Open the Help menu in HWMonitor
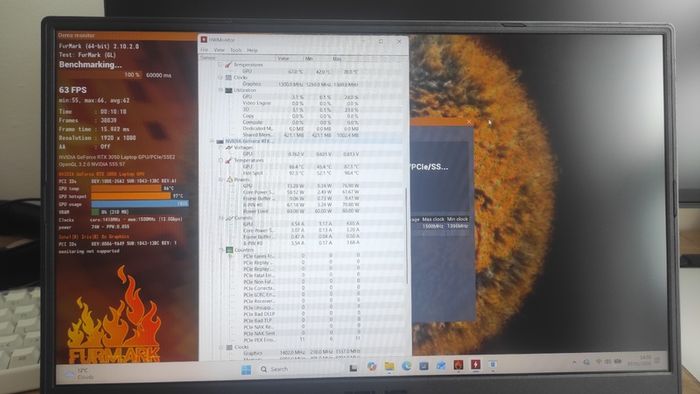This screenshot has width=700, height=394. [x=252, y=50]
